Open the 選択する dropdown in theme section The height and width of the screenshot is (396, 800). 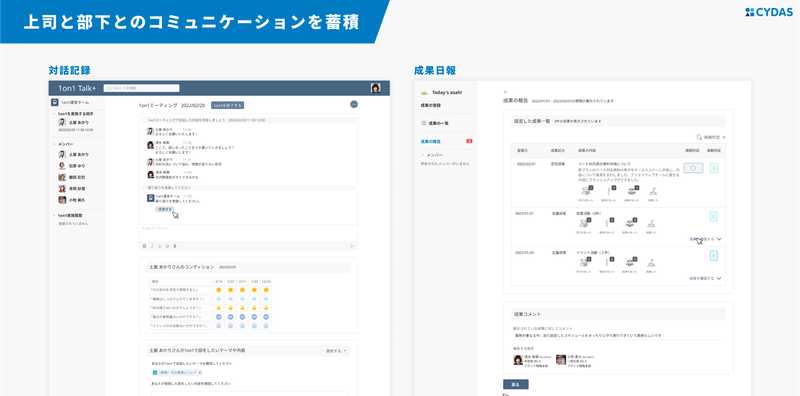(337, 351)
